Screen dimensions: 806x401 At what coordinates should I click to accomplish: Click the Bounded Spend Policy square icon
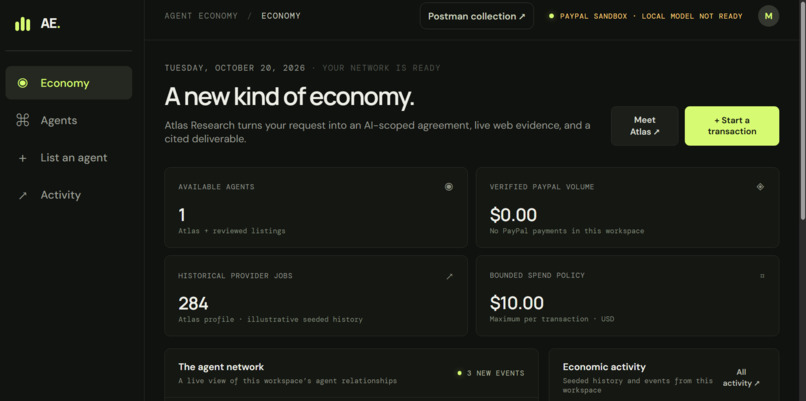[762, 276]
